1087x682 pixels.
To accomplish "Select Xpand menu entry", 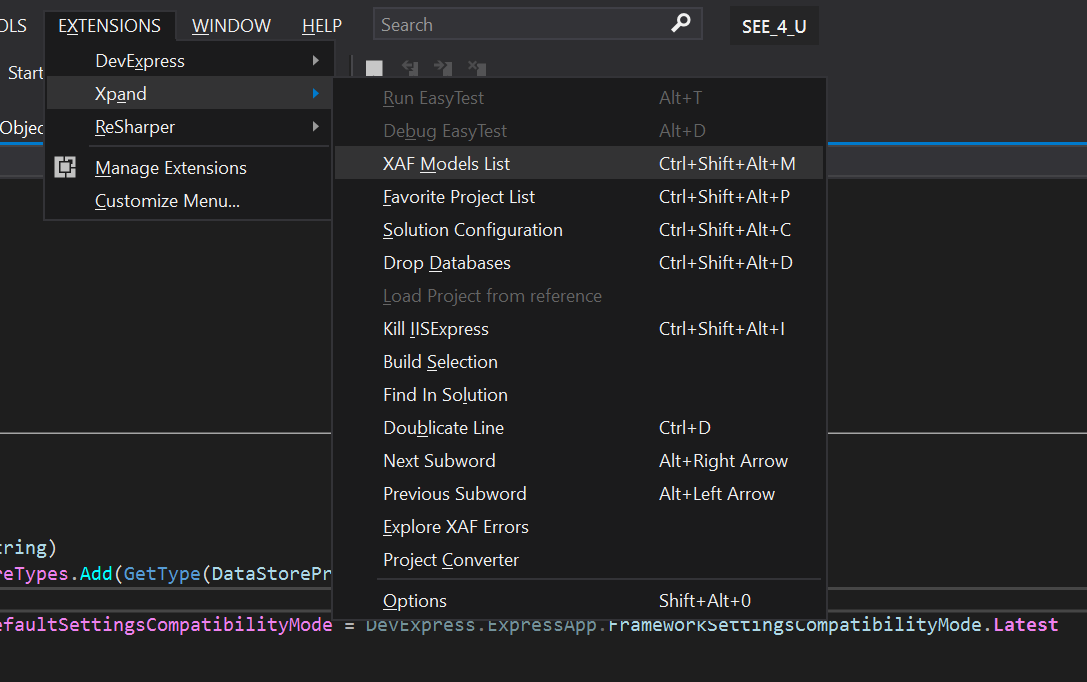I will [189, 93].
